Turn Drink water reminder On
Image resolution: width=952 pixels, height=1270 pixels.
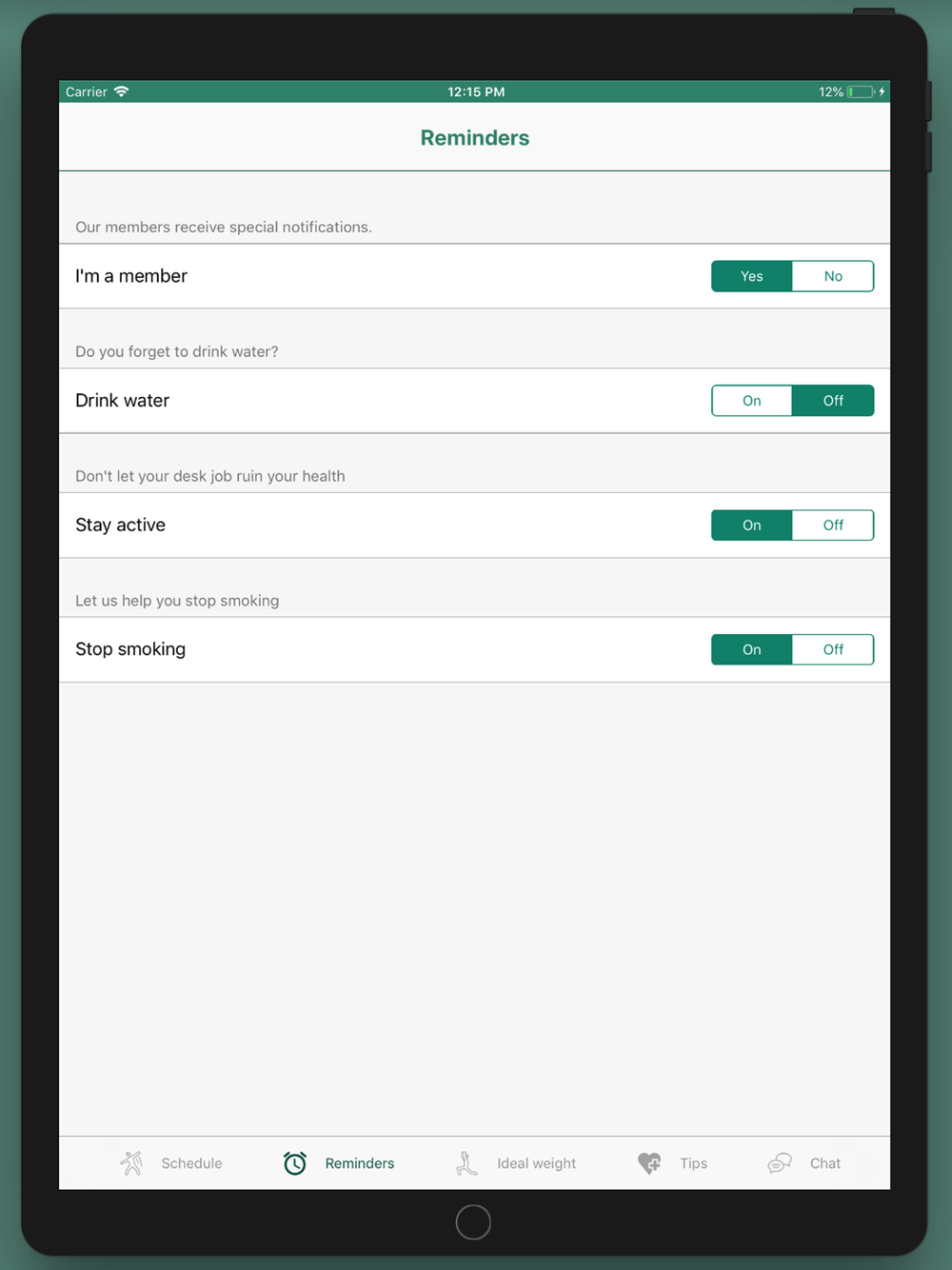(x=752, y=401)
